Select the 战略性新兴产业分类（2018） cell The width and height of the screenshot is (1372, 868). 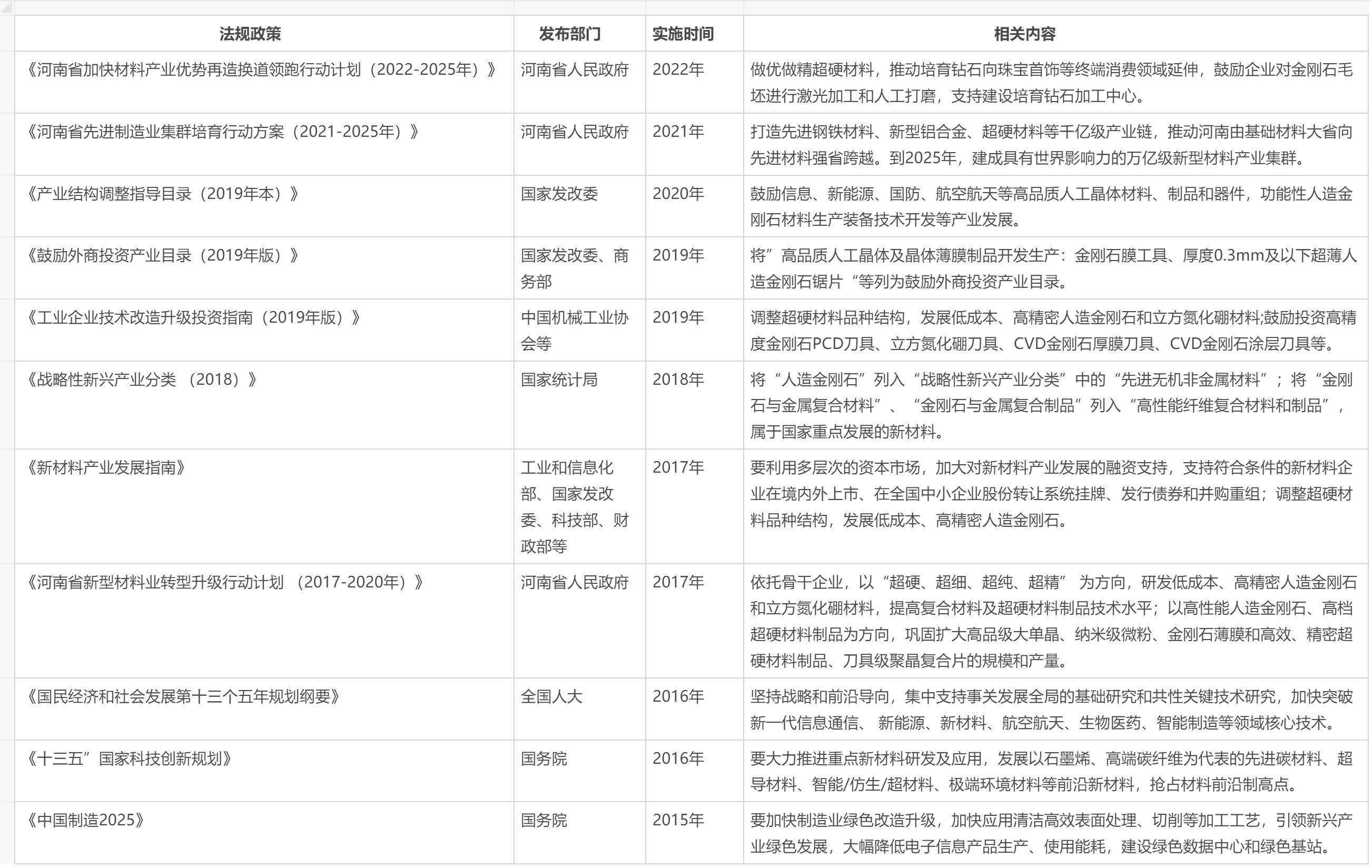click(264, 405)
